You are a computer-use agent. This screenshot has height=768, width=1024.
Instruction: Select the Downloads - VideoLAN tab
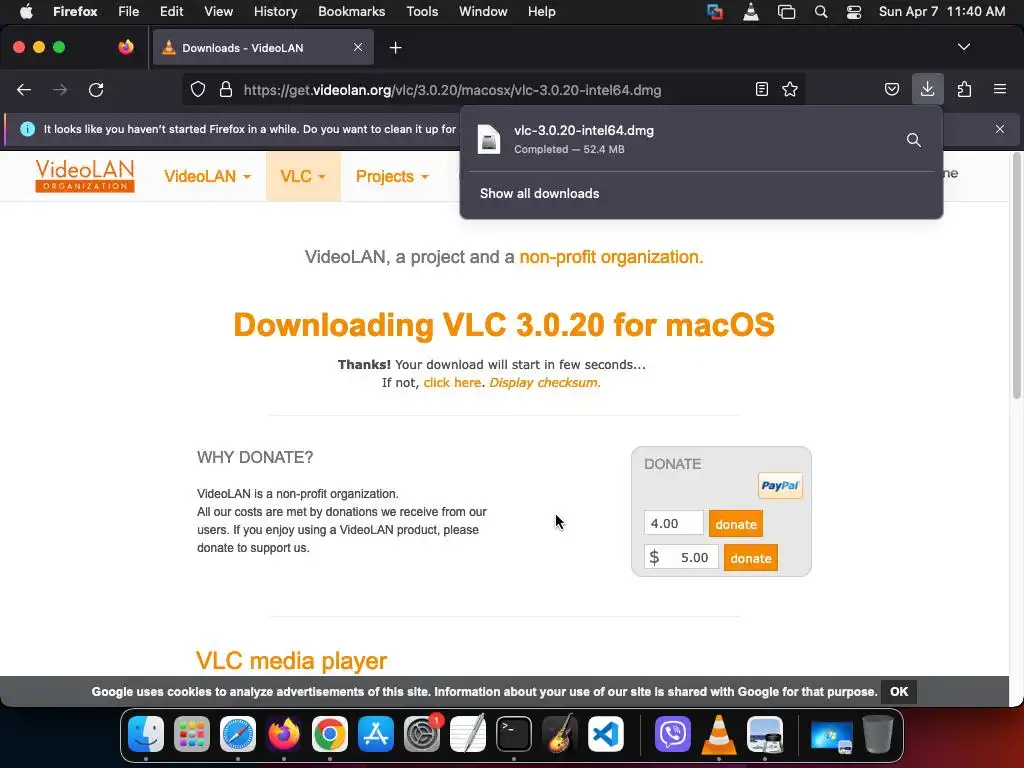(x=263, y=48)
